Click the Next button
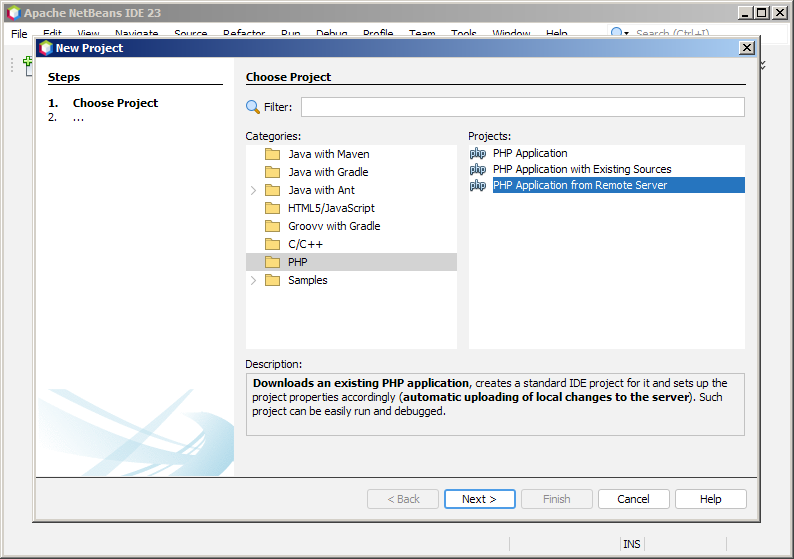Screen dimensions: 794x559 point(479,499)
